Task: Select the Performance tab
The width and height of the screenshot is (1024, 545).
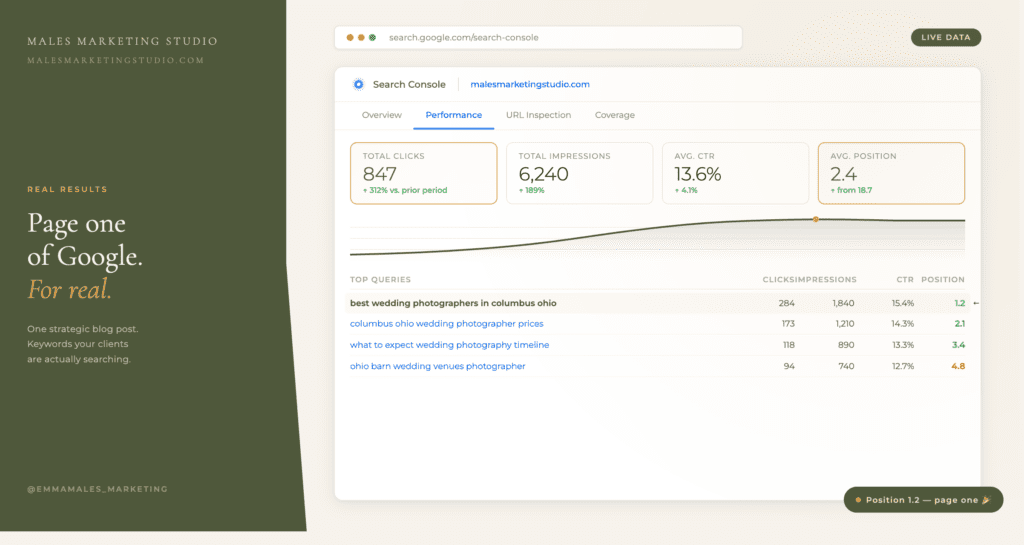Action: (454, 115)
